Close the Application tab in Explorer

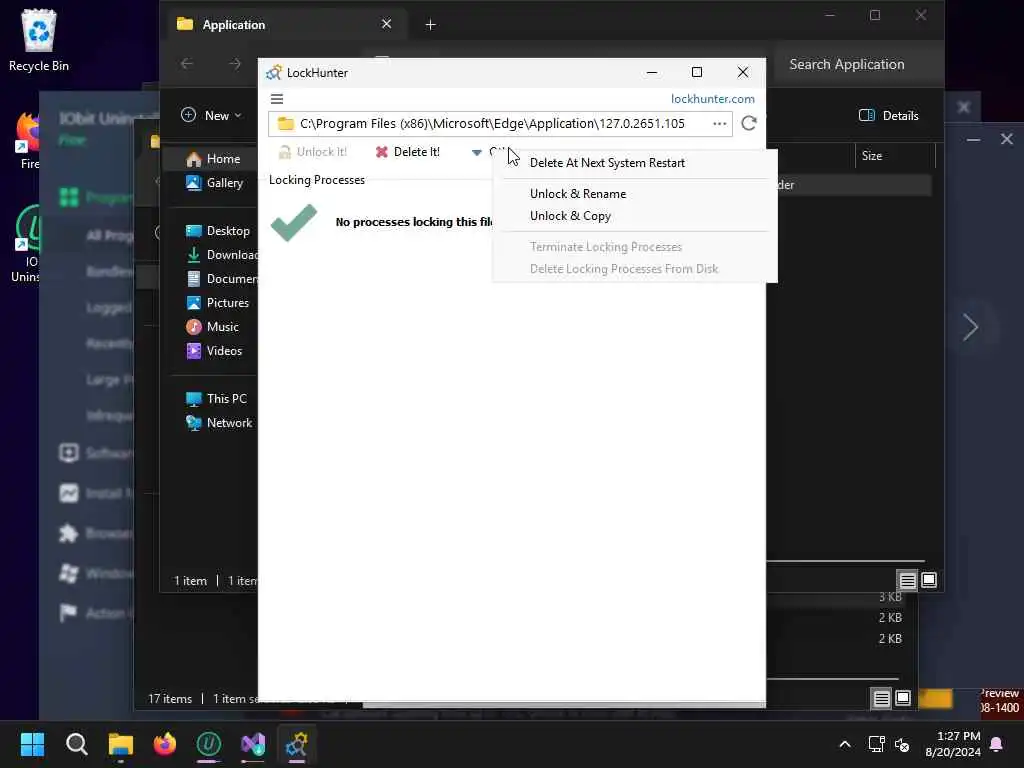tap(387, 24)
